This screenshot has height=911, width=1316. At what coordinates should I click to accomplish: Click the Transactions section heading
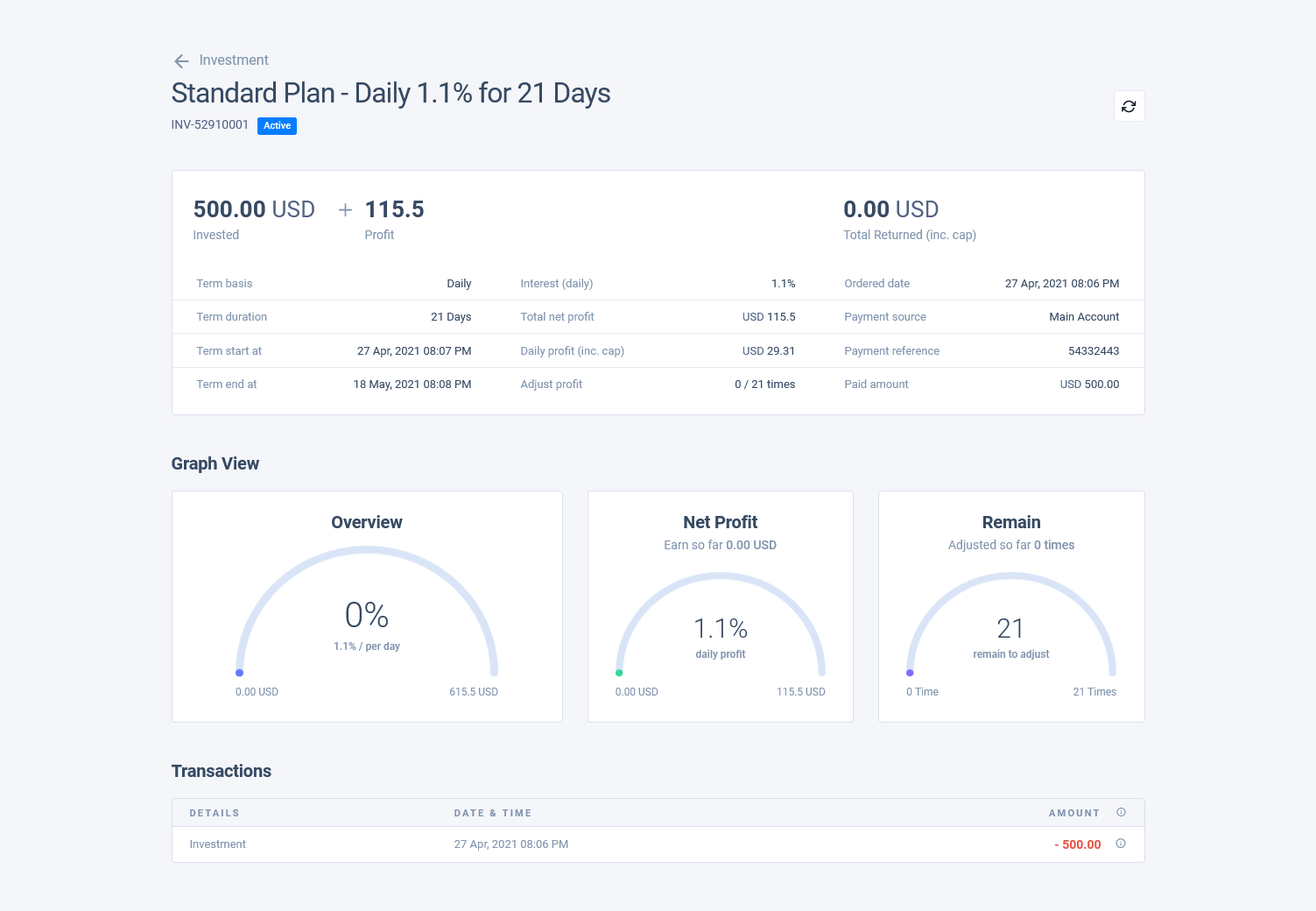[222, 771]
